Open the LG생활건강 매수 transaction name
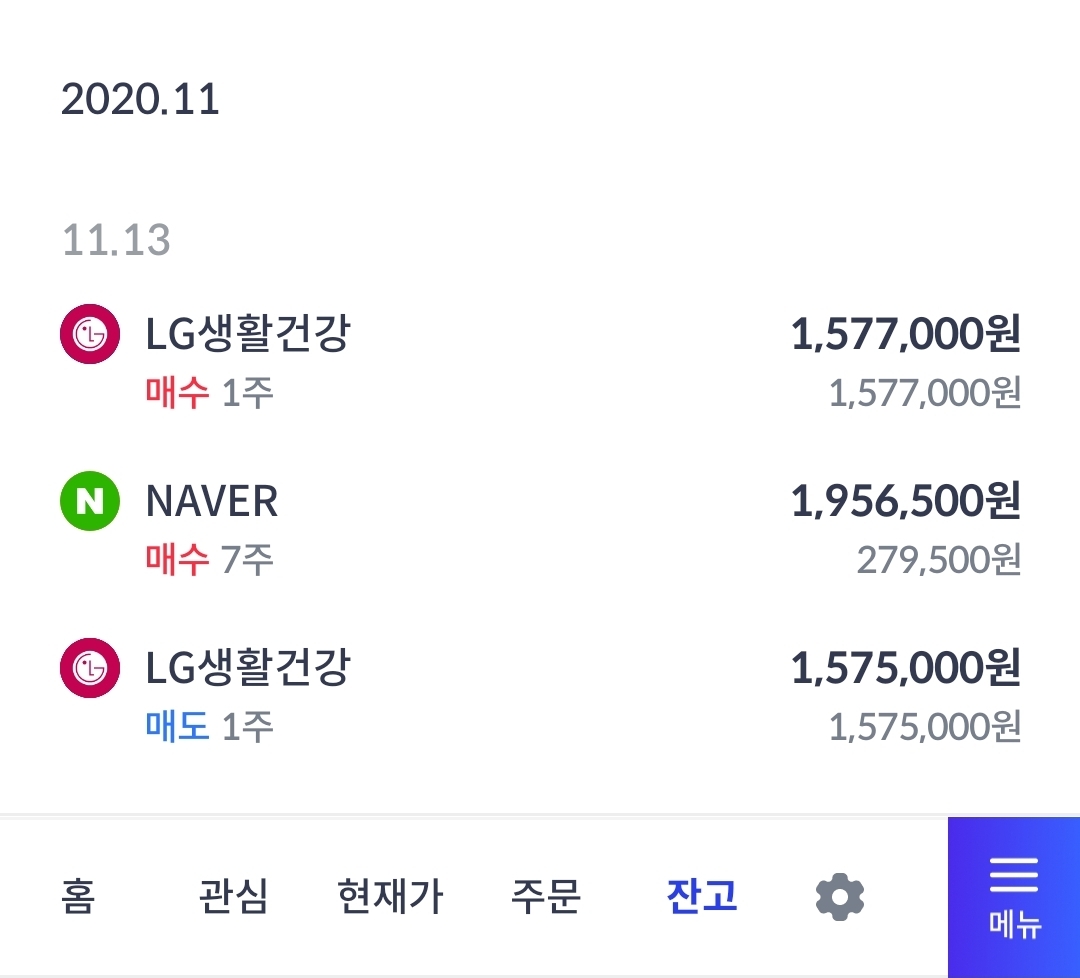The height and width of the screenshot is (978, 1080). point(248,334)
